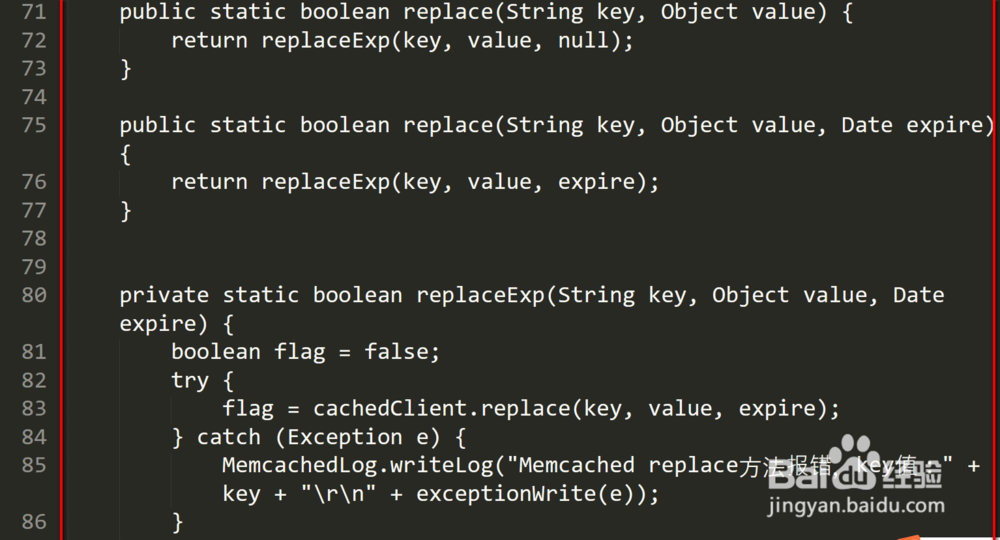Click line number 80 in the gutter

coord(33,295)
